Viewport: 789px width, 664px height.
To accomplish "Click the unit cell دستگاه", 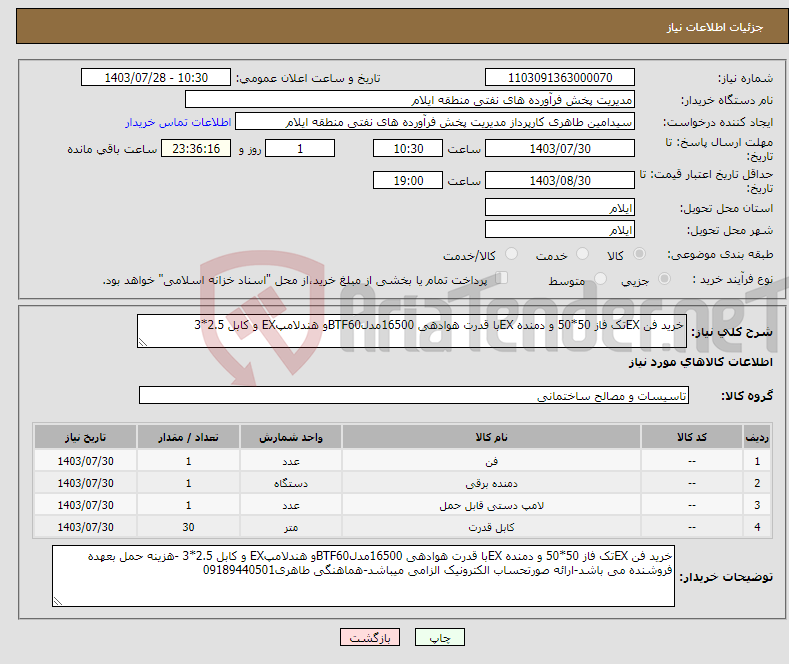I will pos(291,483).
